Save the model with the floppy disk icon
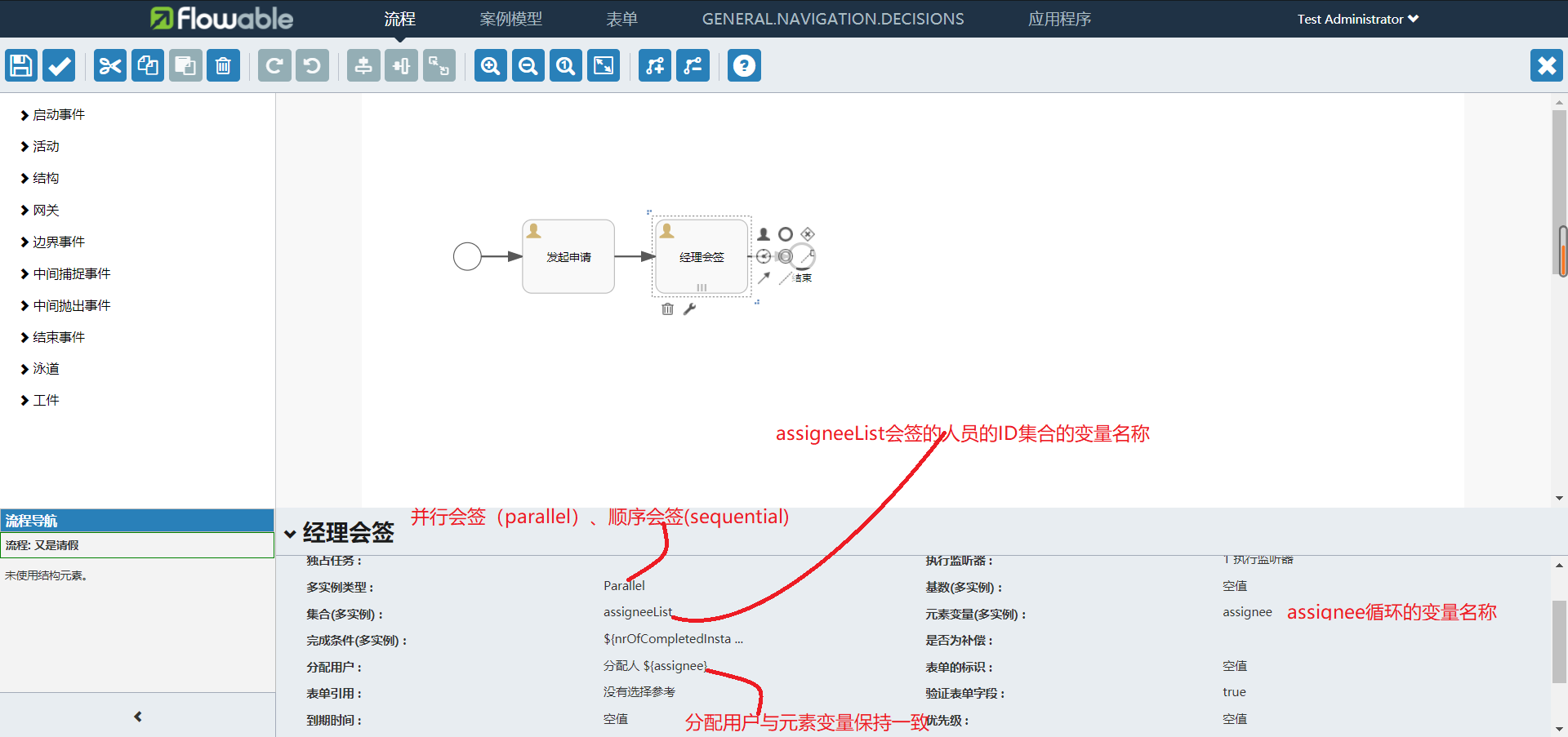The height and width of the screenshot is (737, 1568). pos(21,65)
